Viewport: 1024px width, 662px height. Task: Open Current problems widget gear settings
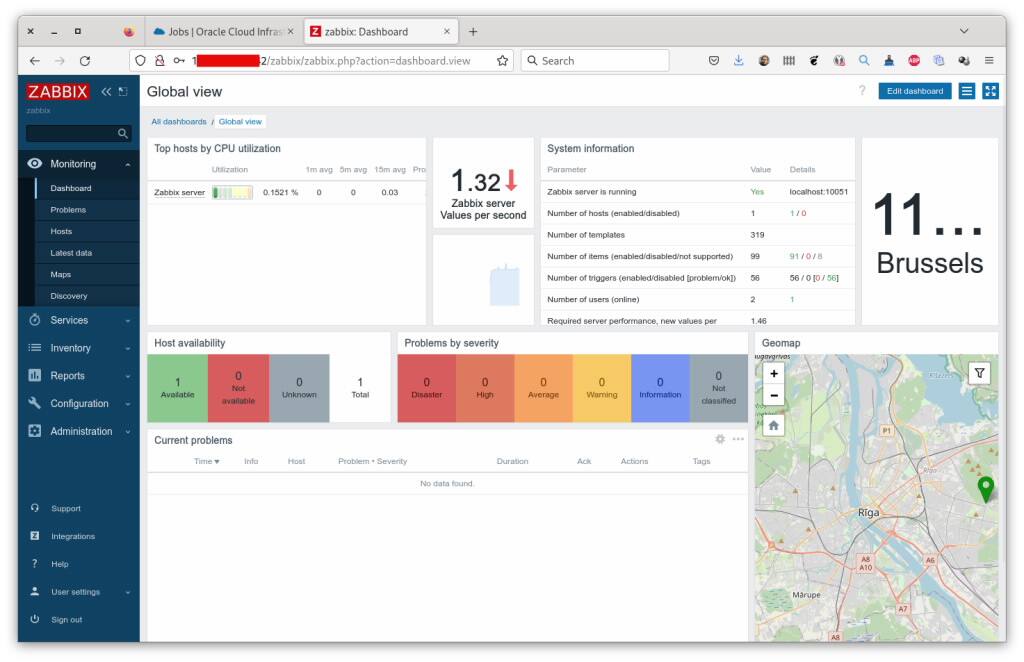pos(720,439)
